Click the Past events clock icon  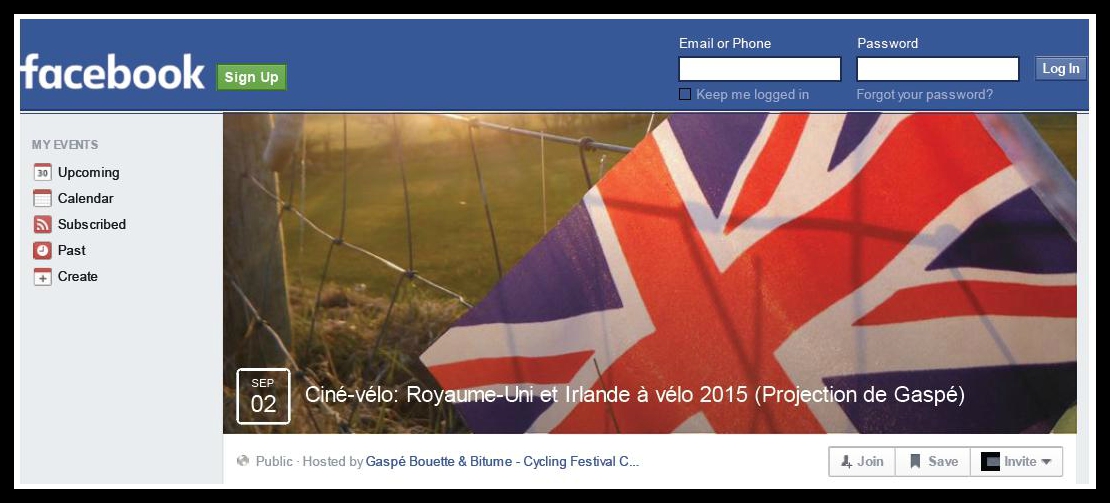click(42, 250)
